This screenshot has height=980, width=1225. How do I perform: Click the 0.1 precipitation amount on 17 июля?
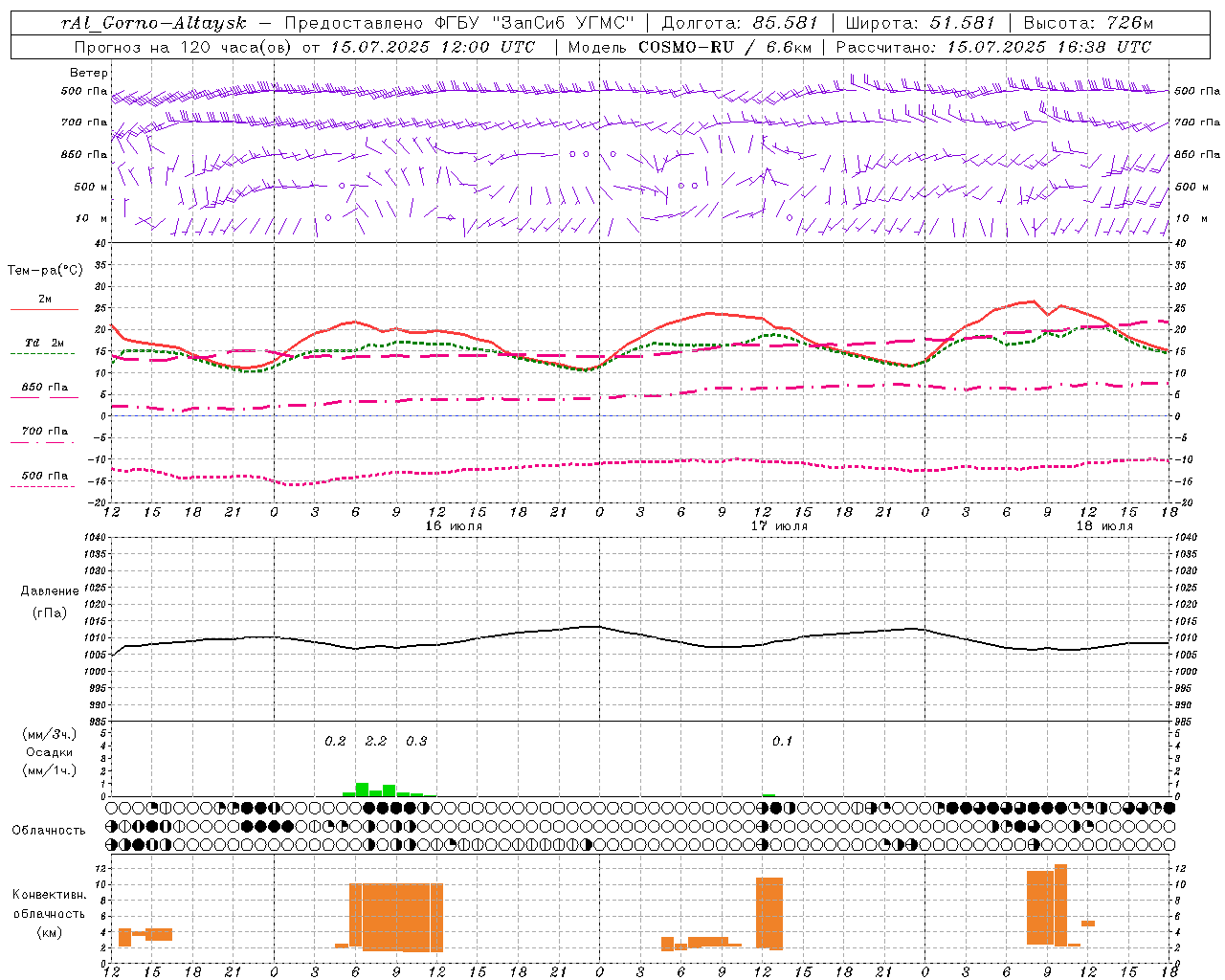782,742
